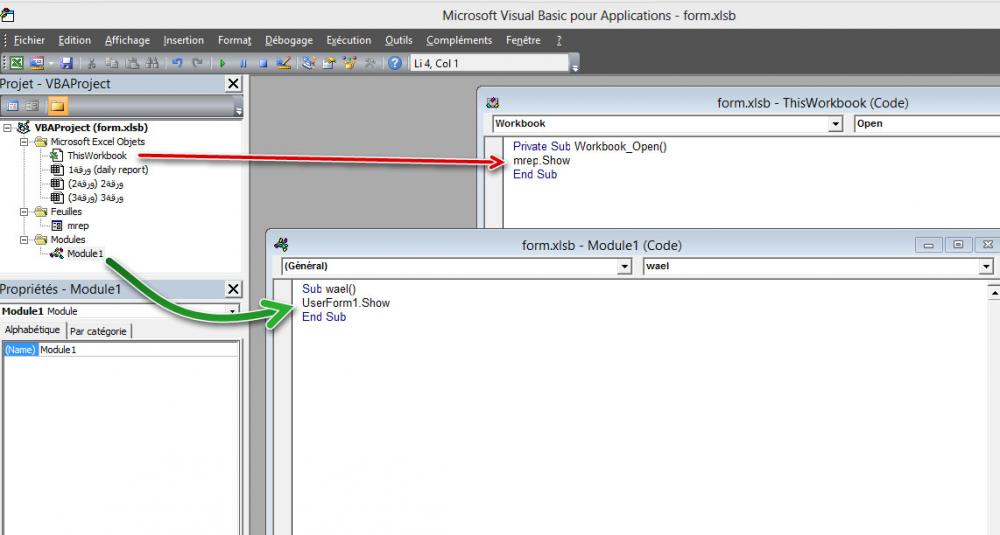
Task: Collapse the VBAProject (form.xlsb) tree node
Action: click(x=8, y=128)
